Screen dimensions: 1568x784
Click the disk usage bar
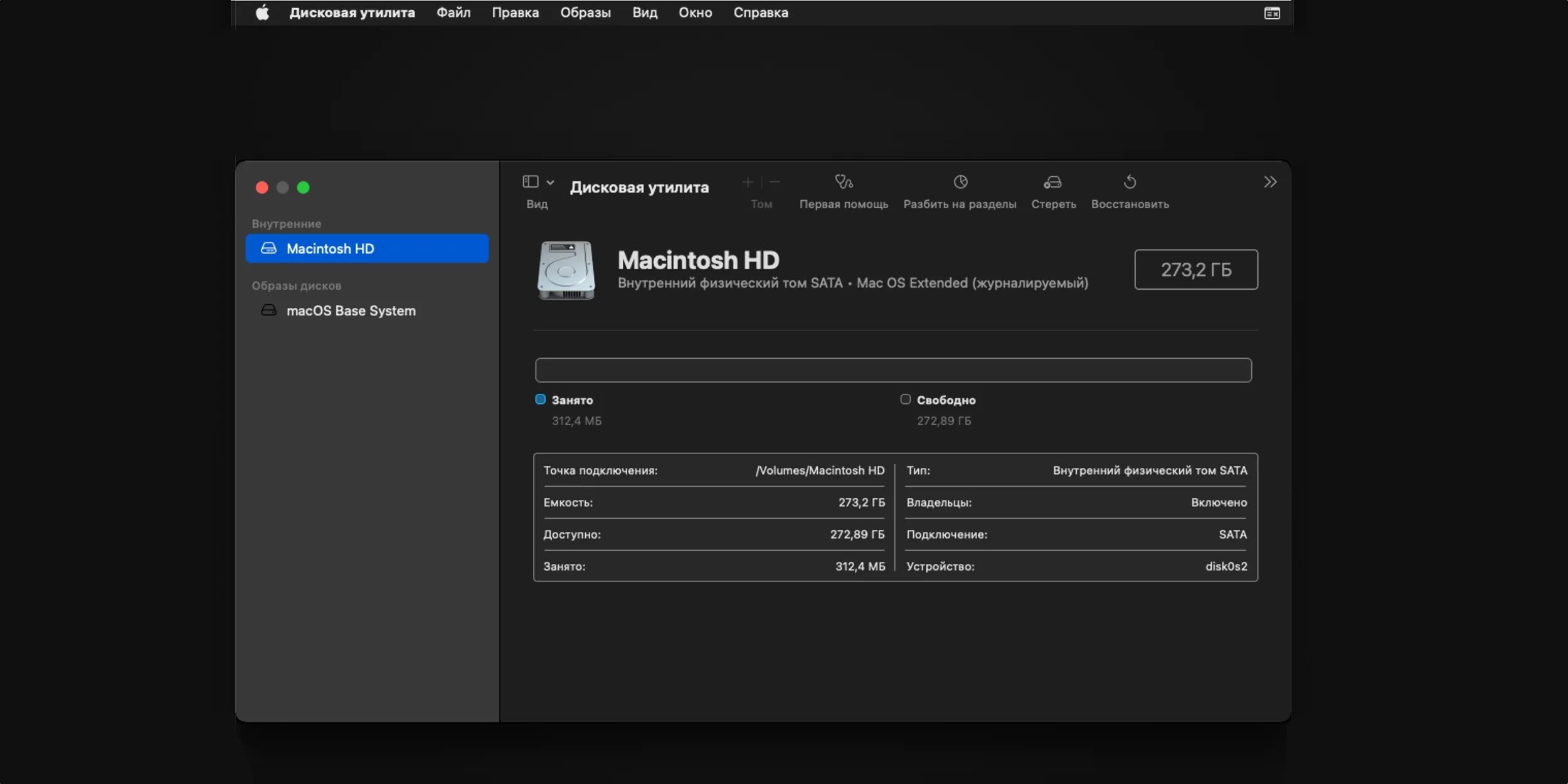tap(893, 370)
